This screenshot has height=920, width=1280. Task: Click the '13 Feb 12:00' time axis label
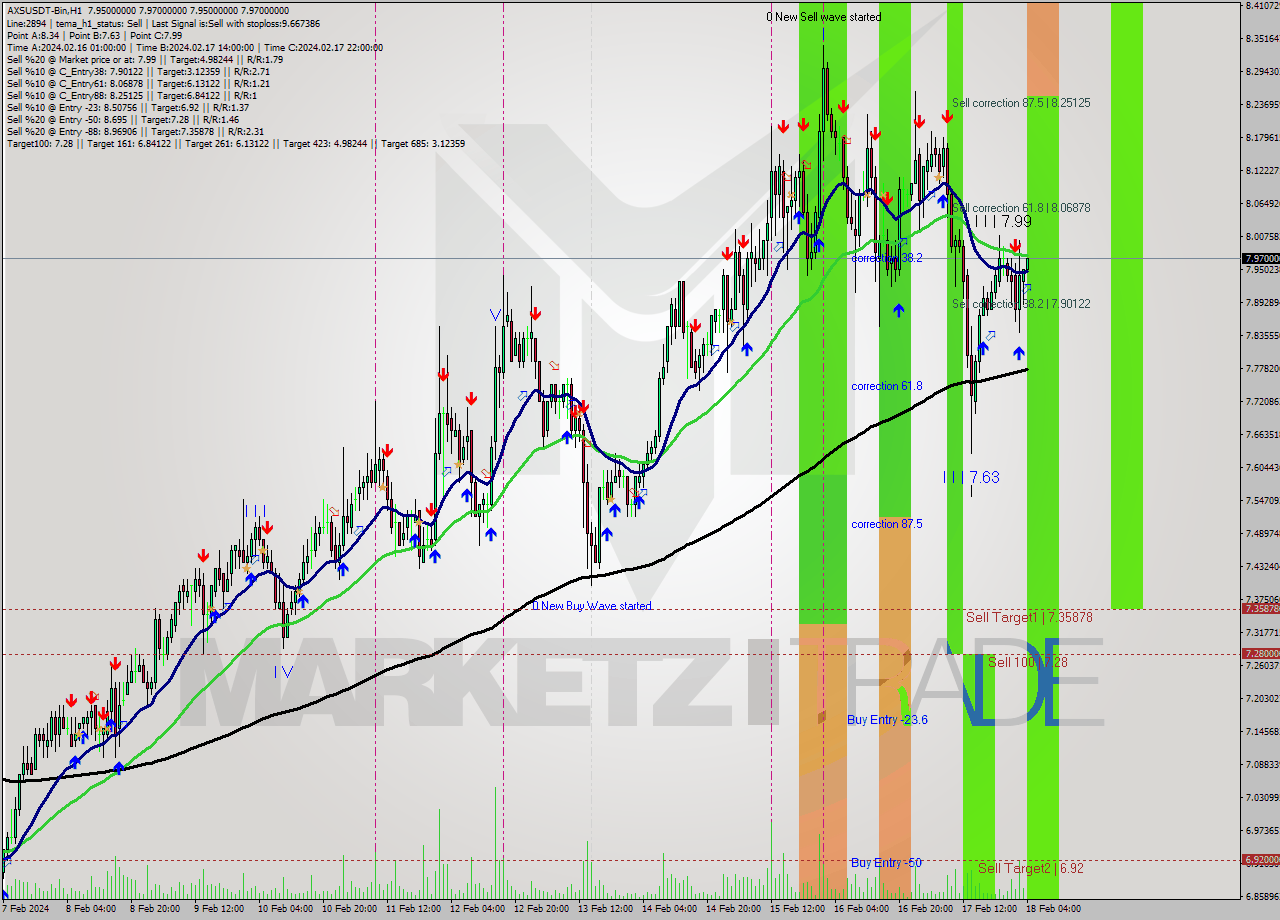tap(603, 909)
